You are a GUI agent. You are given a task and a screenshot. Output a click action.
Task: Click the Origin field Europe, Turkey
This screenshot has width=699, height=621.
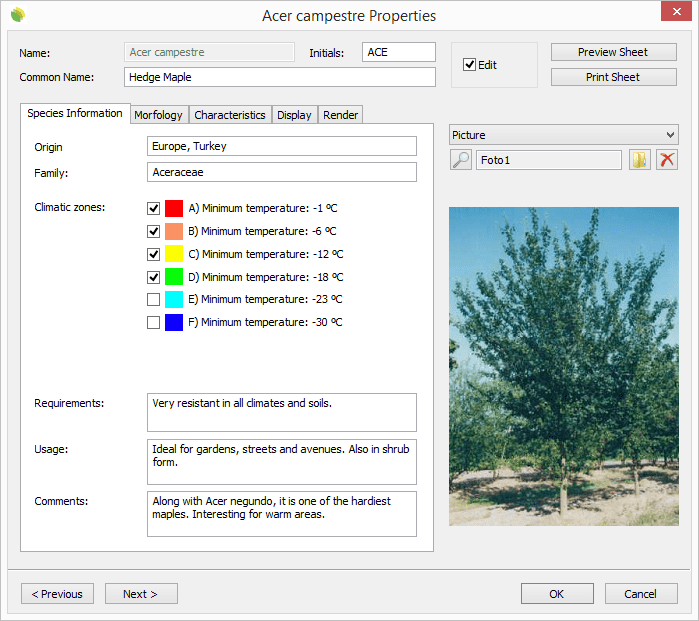282,146
